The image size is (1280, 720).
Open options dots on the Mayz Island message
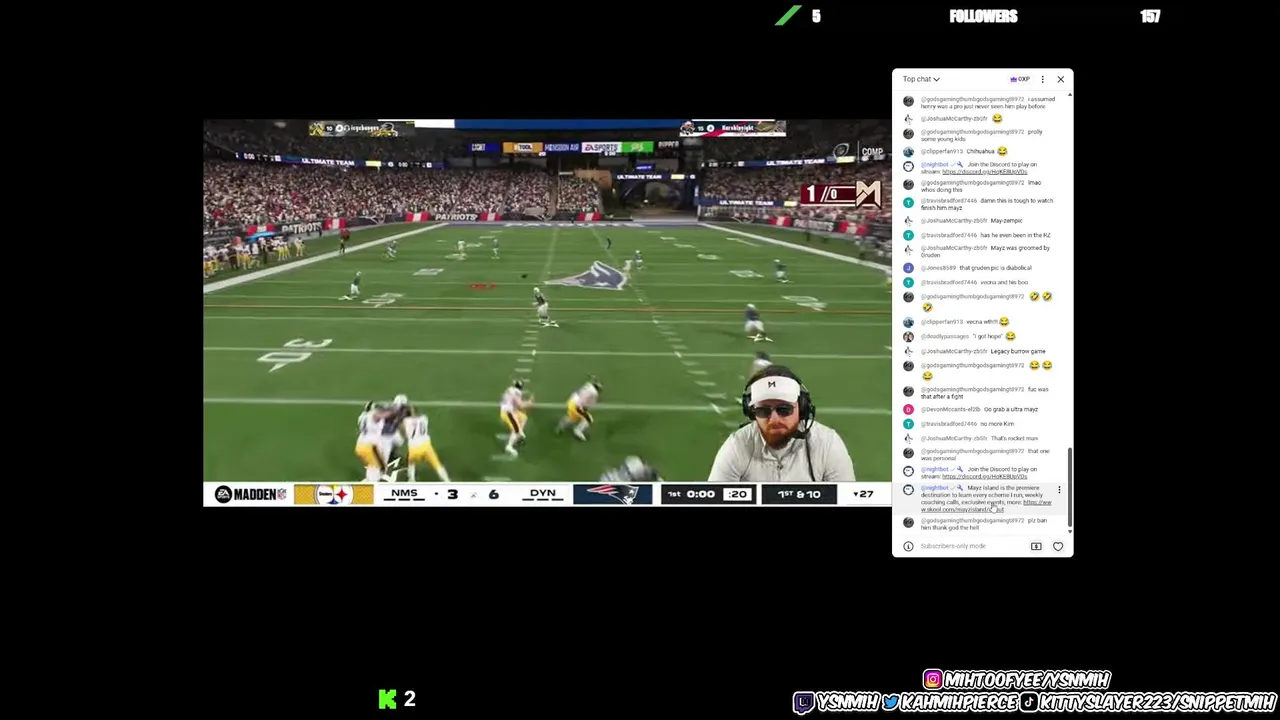tap(1059, 490)
